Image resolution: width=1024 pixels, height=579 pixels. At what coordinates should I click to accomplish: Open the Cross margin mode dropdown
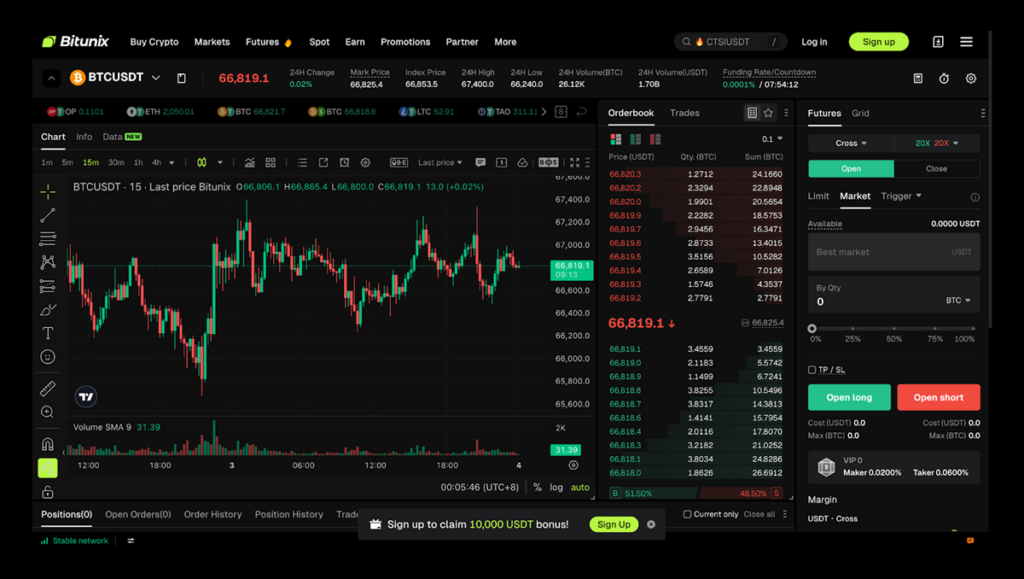pyautogui.click(x=851, y=143)
